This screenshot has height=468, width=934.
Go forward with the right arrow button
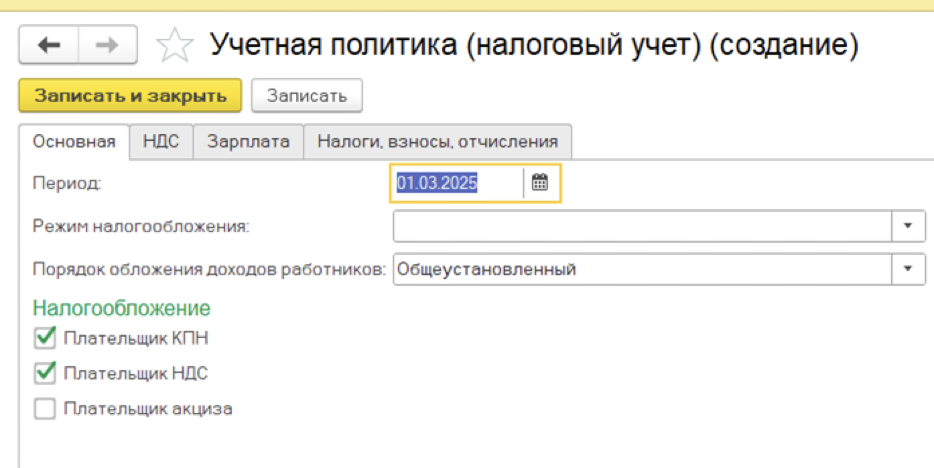click(x=107, y=45)
